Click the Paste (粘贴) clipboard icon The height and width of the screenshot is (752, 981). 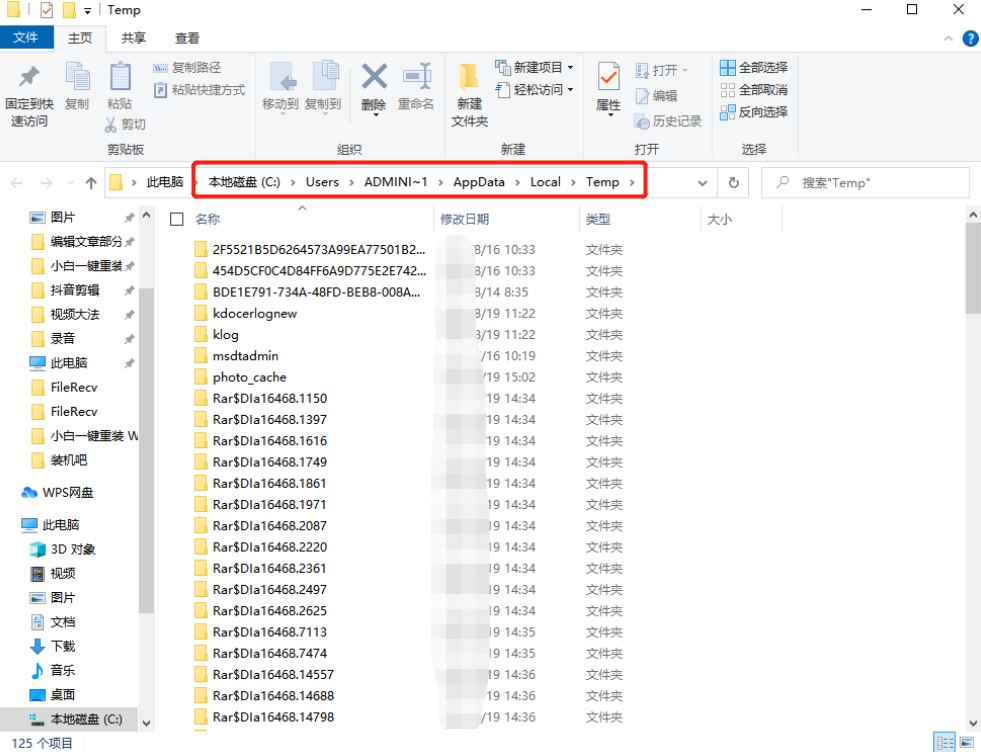(x=119, y=78)
